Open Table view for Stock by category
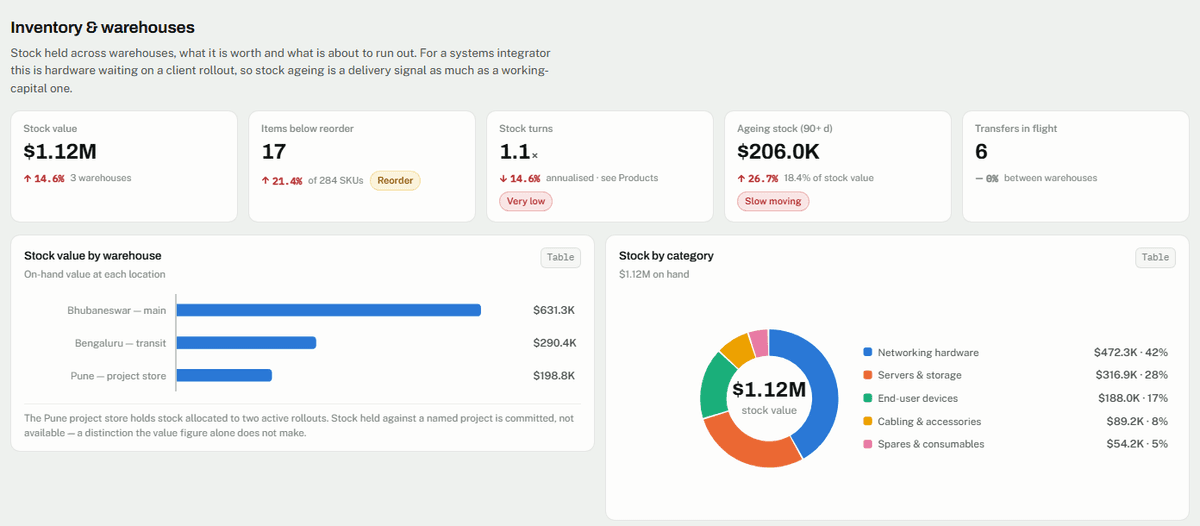Viewport: 1200px width, 526px height. click(1155, 257)
